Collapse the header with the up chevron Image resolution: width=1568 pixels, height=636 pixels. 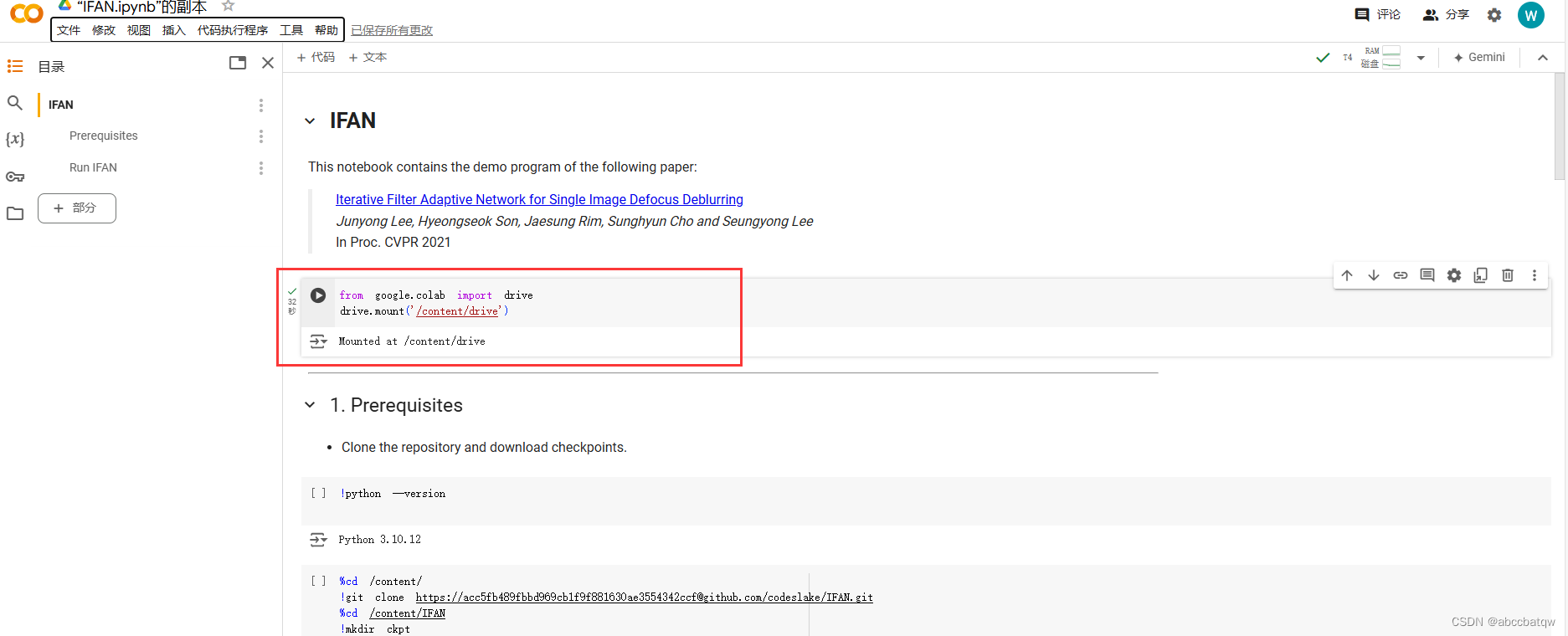tap(1543, 57)
